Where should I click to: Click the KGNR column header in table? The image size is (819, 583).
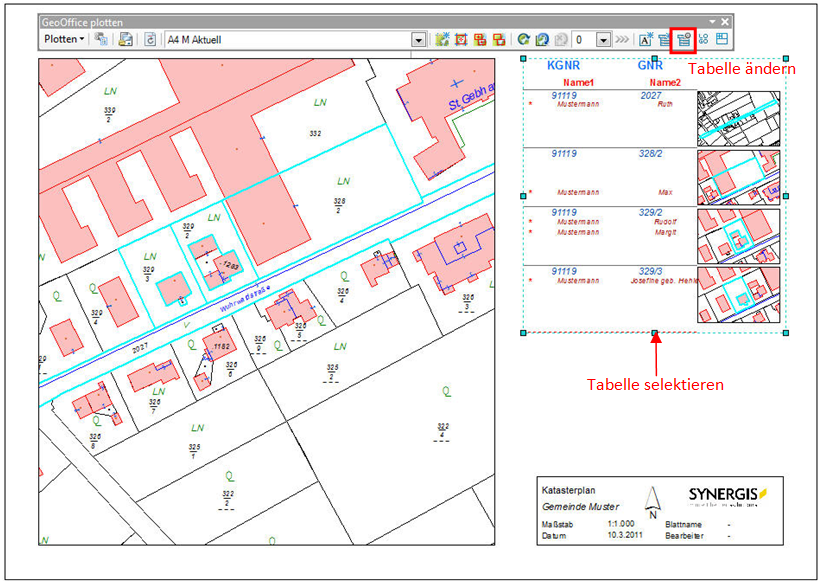click(x=564, y=65)
